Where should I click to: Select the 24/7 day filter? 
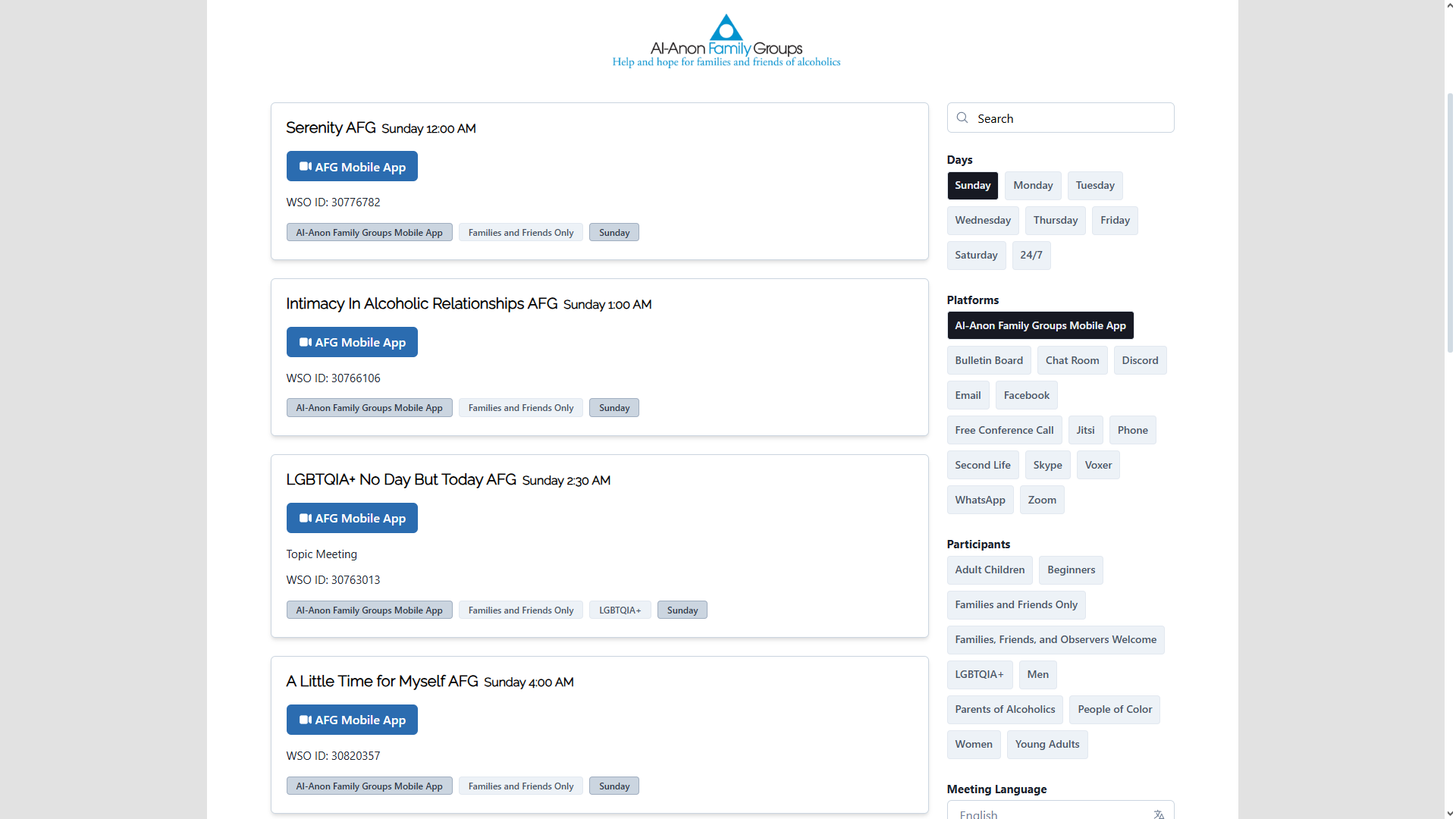click(x=1031, y=255)
